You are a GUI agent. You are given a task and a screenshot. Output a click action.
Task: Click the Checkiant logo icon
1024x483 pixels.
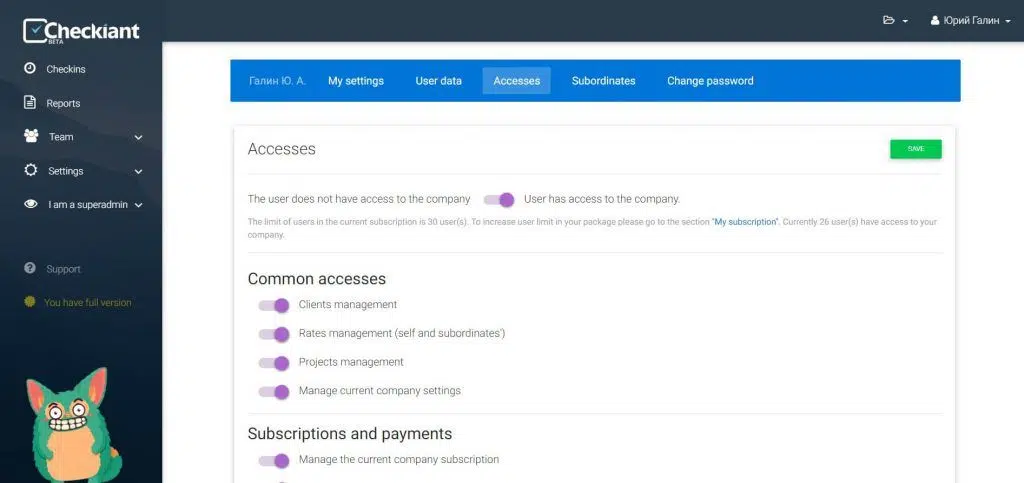tap(34, 31)
